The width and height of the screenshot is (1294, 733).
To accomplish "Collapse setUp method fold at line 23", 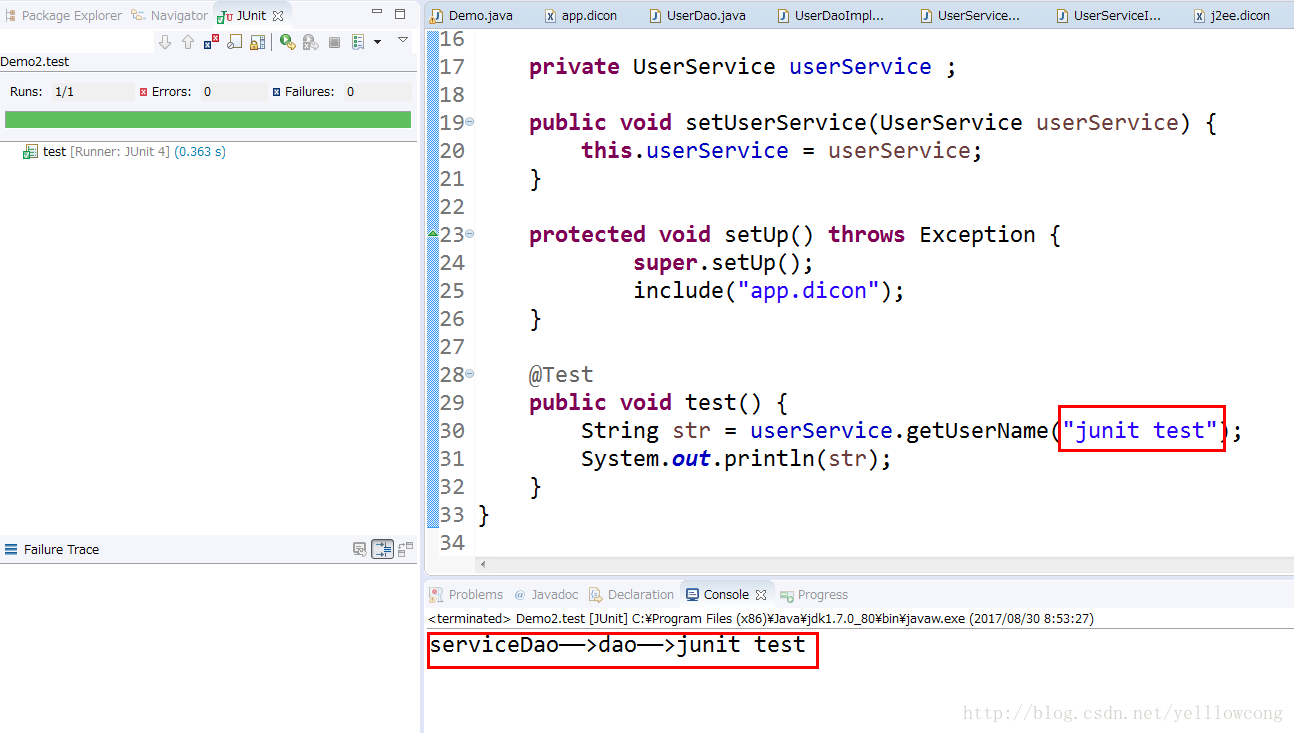I will click(x=470, y=234).
